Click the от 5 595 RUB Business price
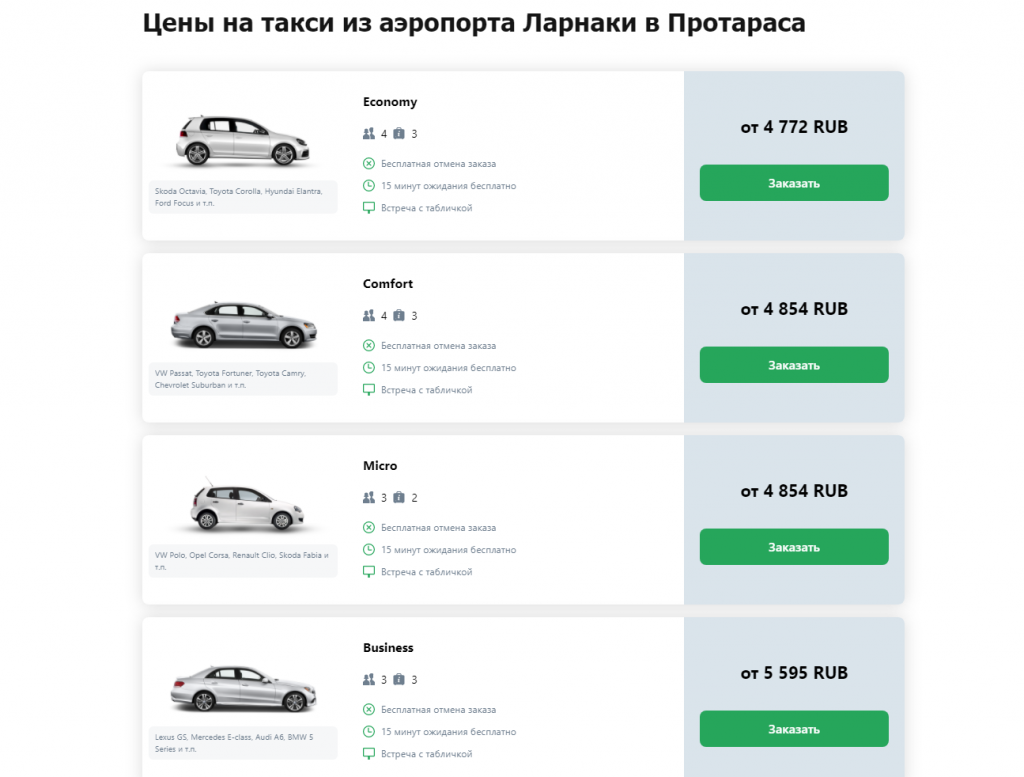This screenshot has width=1024, height=777. (793, 673)
